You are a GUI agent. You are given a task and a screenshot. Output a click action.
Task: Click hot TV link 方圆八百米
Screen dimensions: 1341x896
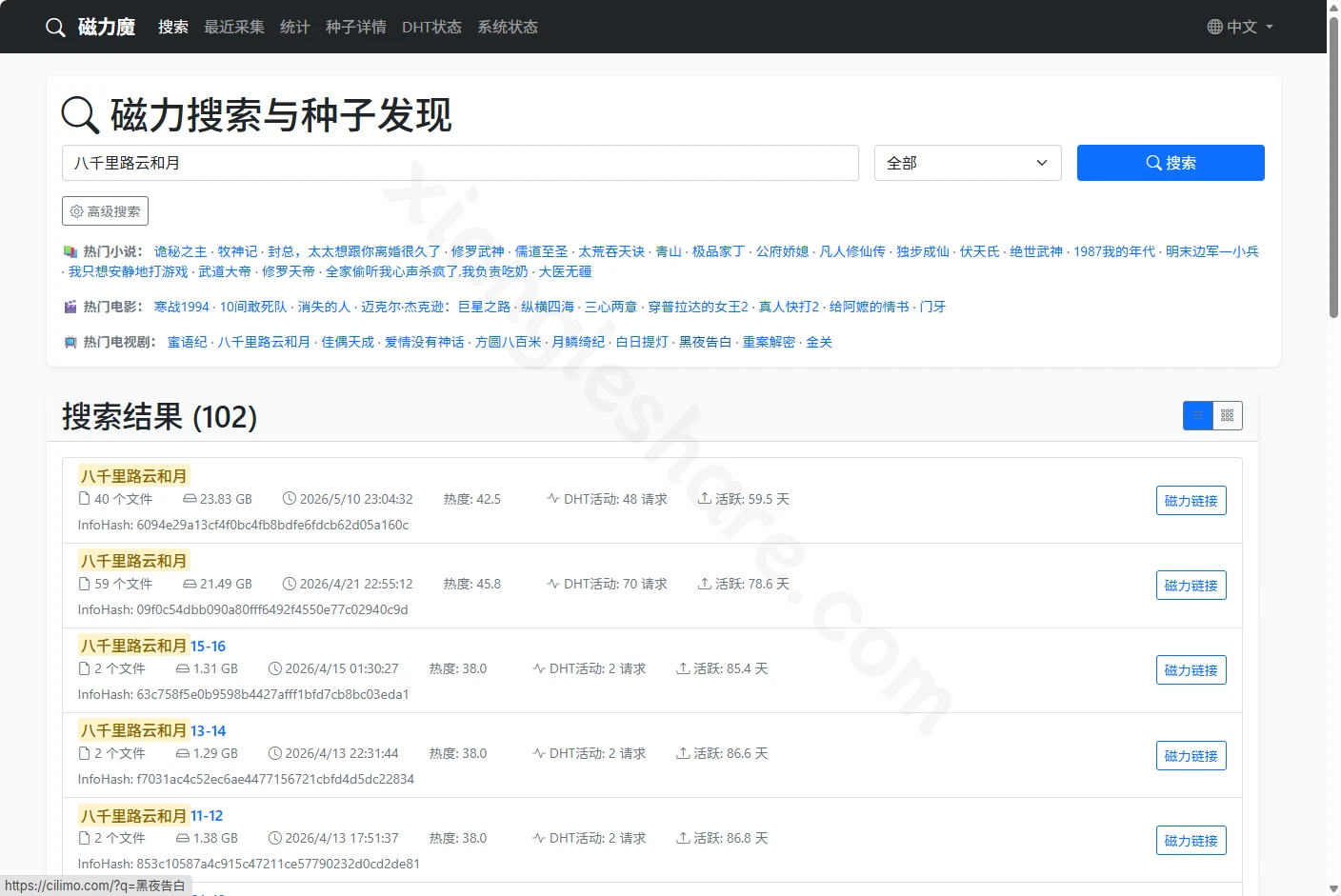click(508, 342)
